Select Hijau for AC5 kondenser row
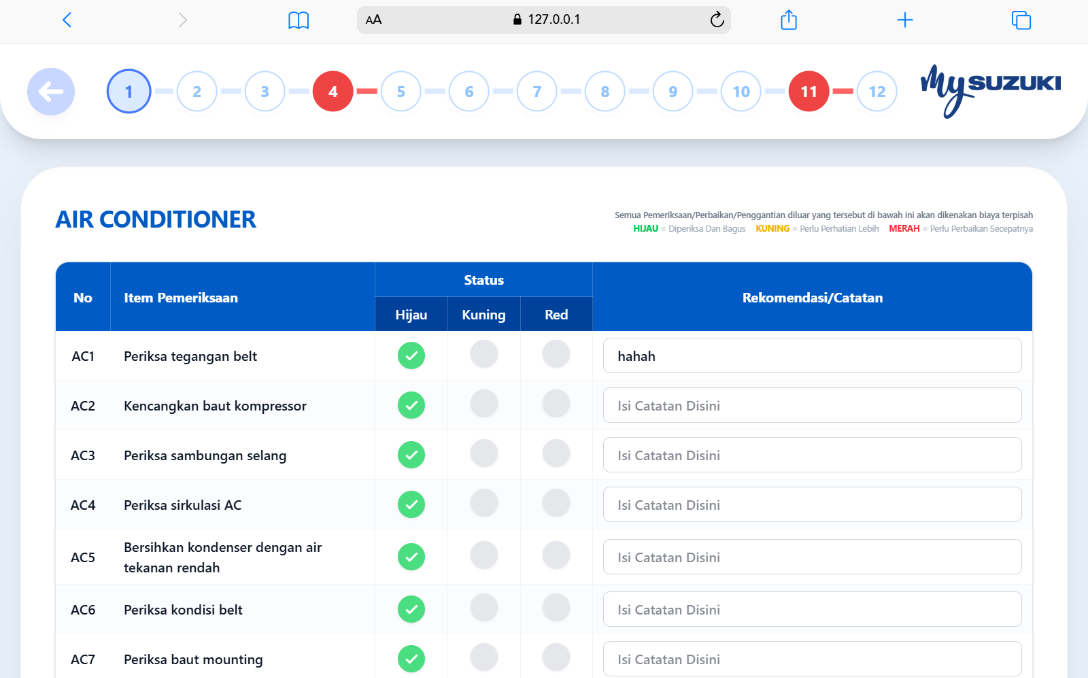1088x678 pixels. (x=411, y=557)
